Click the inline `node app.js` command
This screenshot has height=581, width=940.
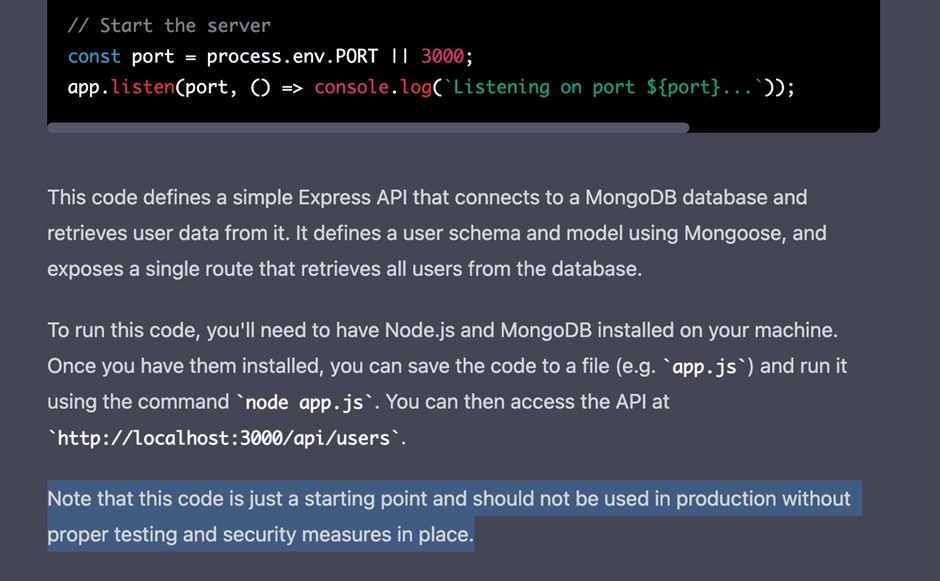pyautogui.click(x=305, y=403)
